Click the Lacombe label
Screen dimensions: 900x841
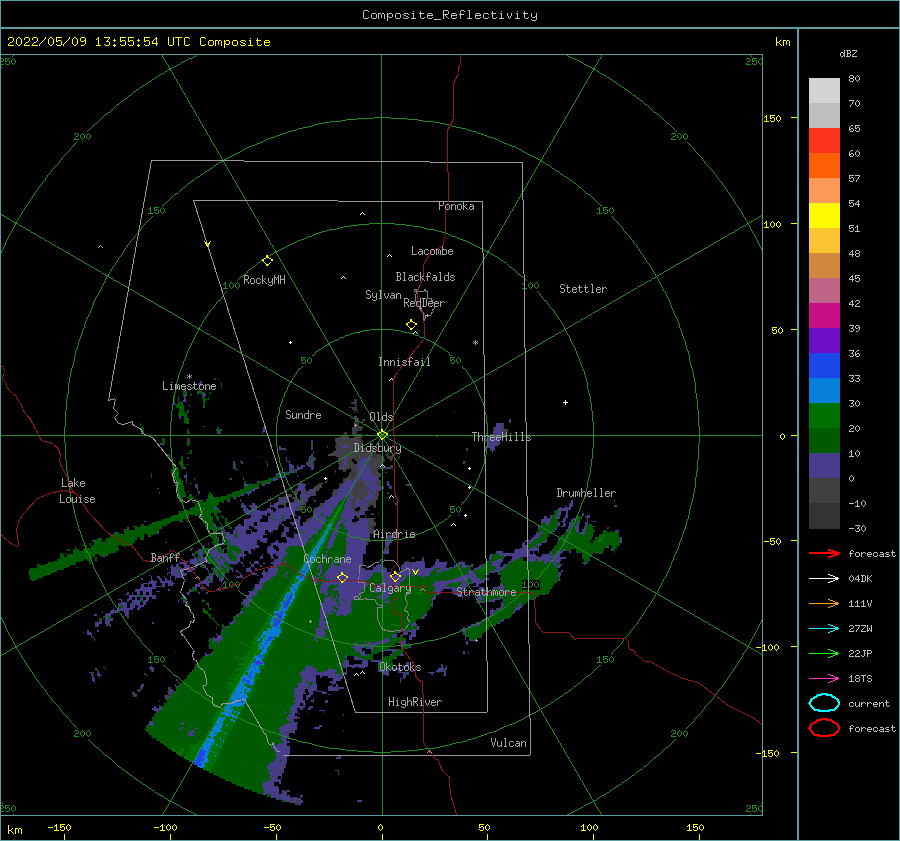coord(432,251)
